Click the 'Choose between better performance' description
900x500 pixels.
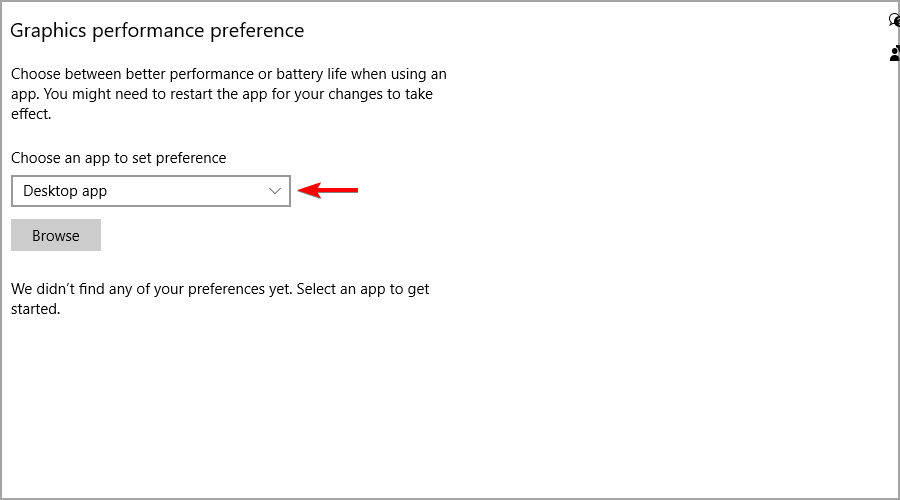click(x=228, y=94)
